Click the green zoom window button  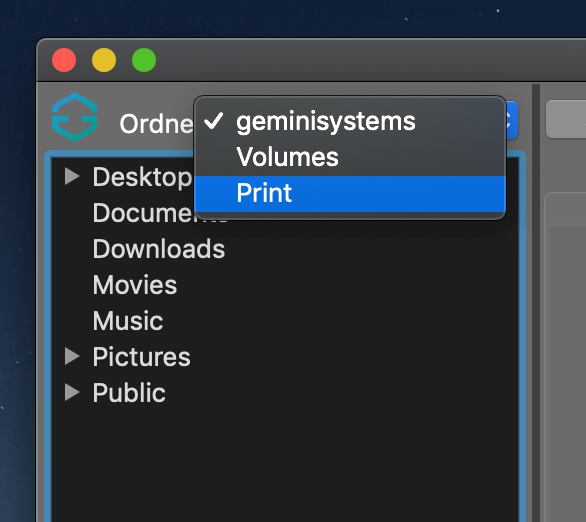(144, 60)
